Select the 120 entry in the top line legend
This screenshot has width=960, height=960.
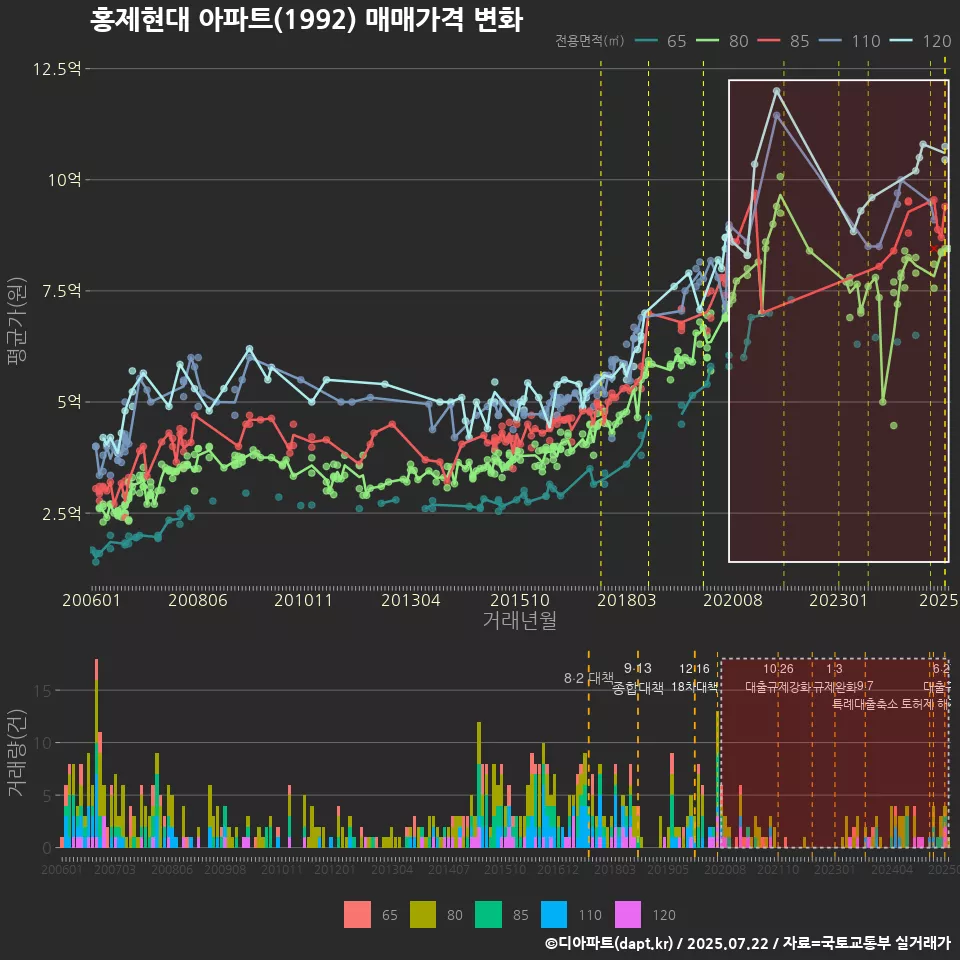920,41
